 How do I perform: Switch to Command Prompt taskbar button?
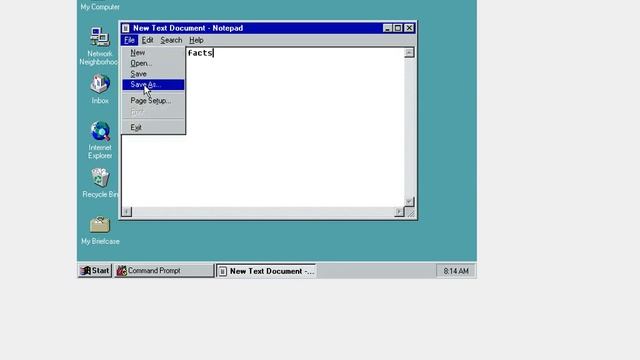pyautogui.click(x=164, y=271)
